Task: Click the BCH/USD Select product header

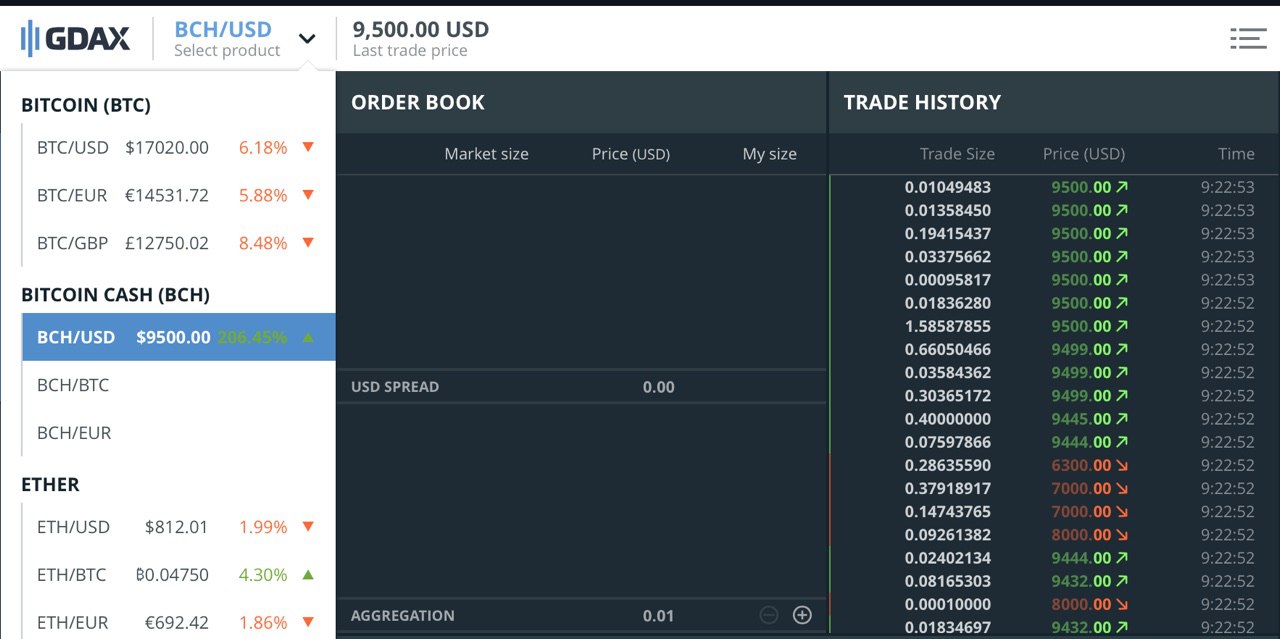Action: (x=227, y=39)
